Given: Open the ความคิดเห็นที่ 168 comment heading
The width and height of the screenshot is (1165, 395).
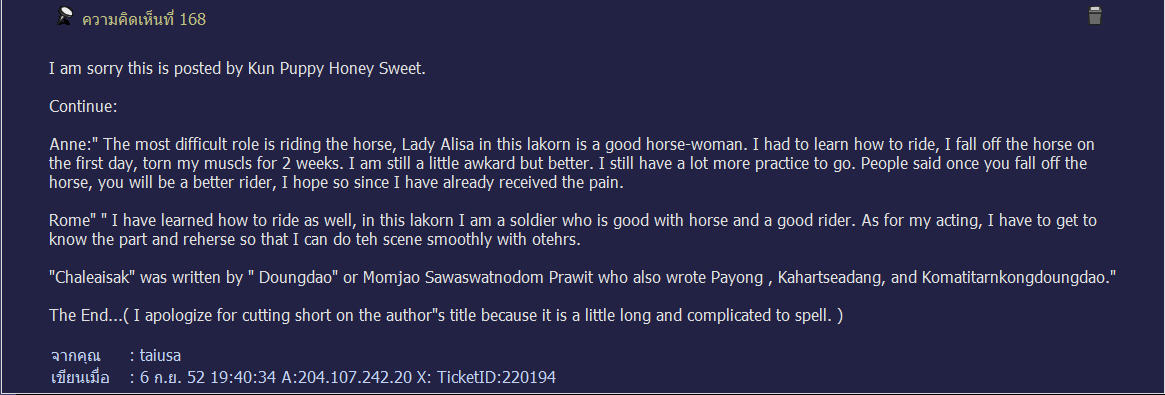Looking at the screenshot, I should point(143,20).
